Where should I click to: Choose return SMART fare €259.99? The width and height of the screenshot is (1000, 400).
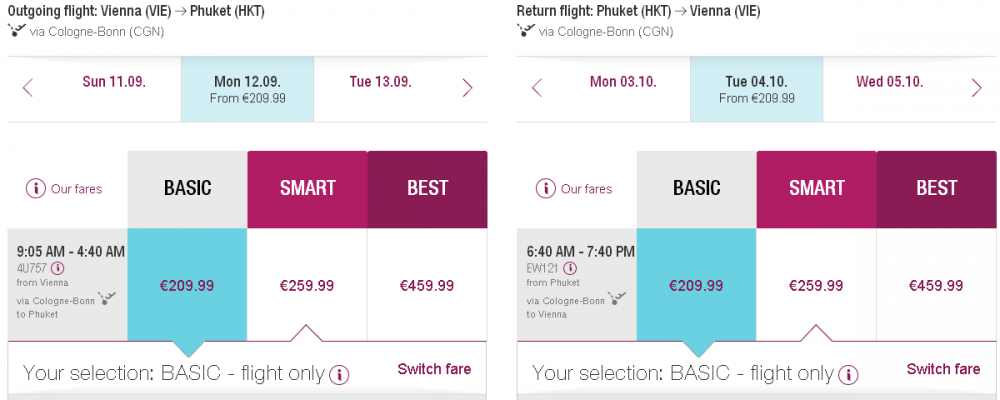point(816,285)
